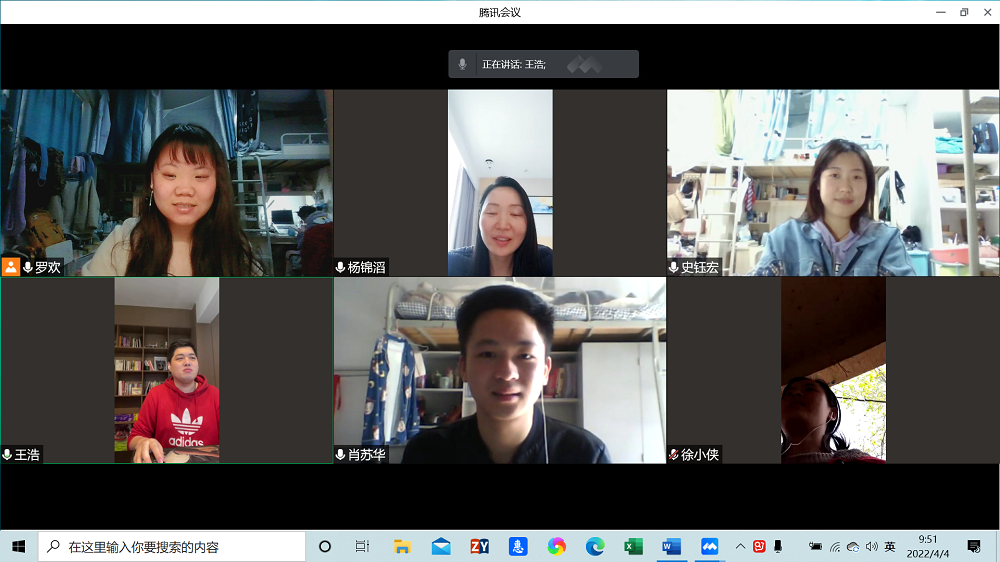Image resolution: width=1000 pixels, height=562 pixels.
Task: Open the Wi-Fi network tray icon
Action: tap(835, 546)
